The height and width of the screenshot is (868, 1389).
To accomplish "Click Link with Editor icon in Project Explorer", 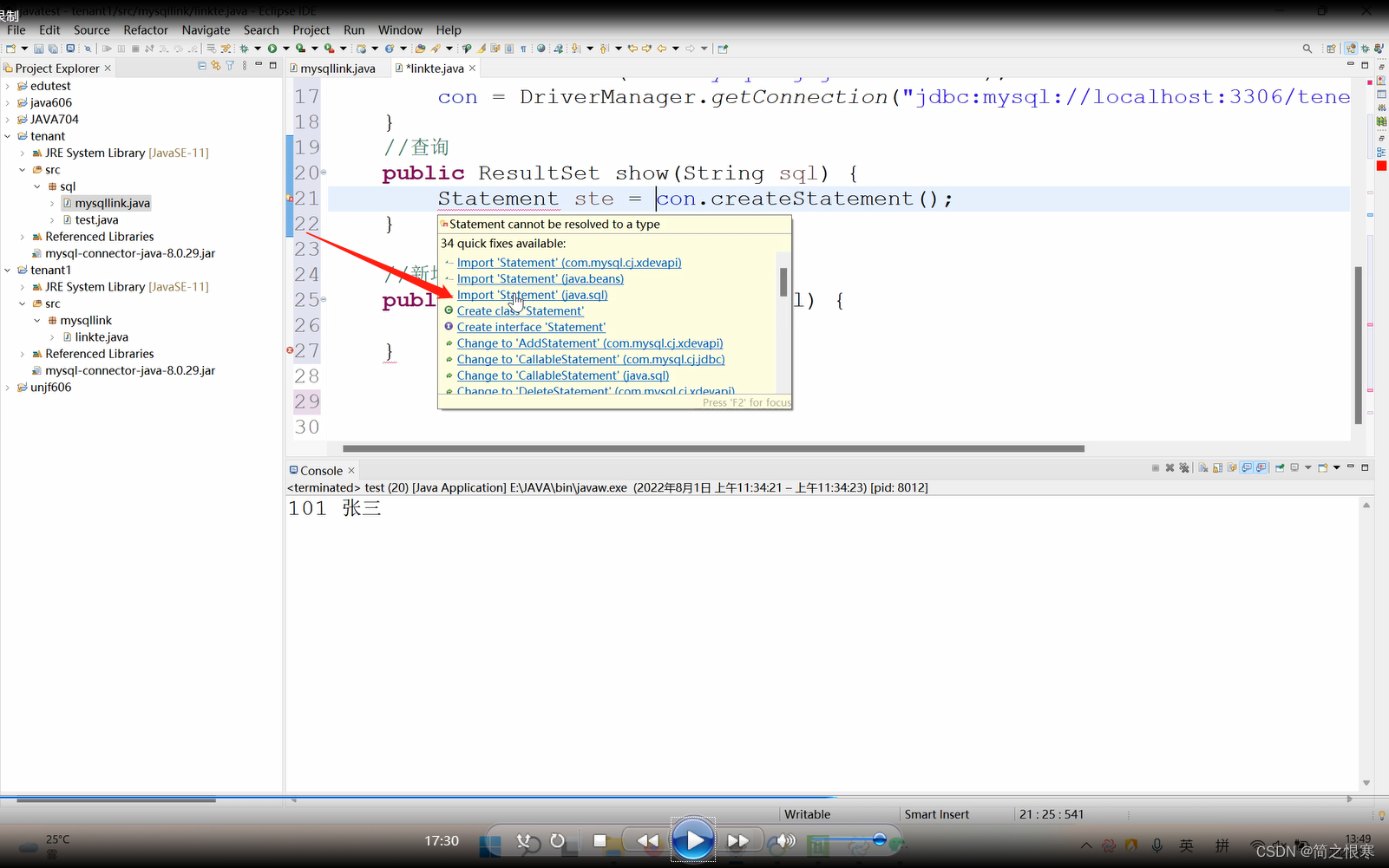I will 216,66.
